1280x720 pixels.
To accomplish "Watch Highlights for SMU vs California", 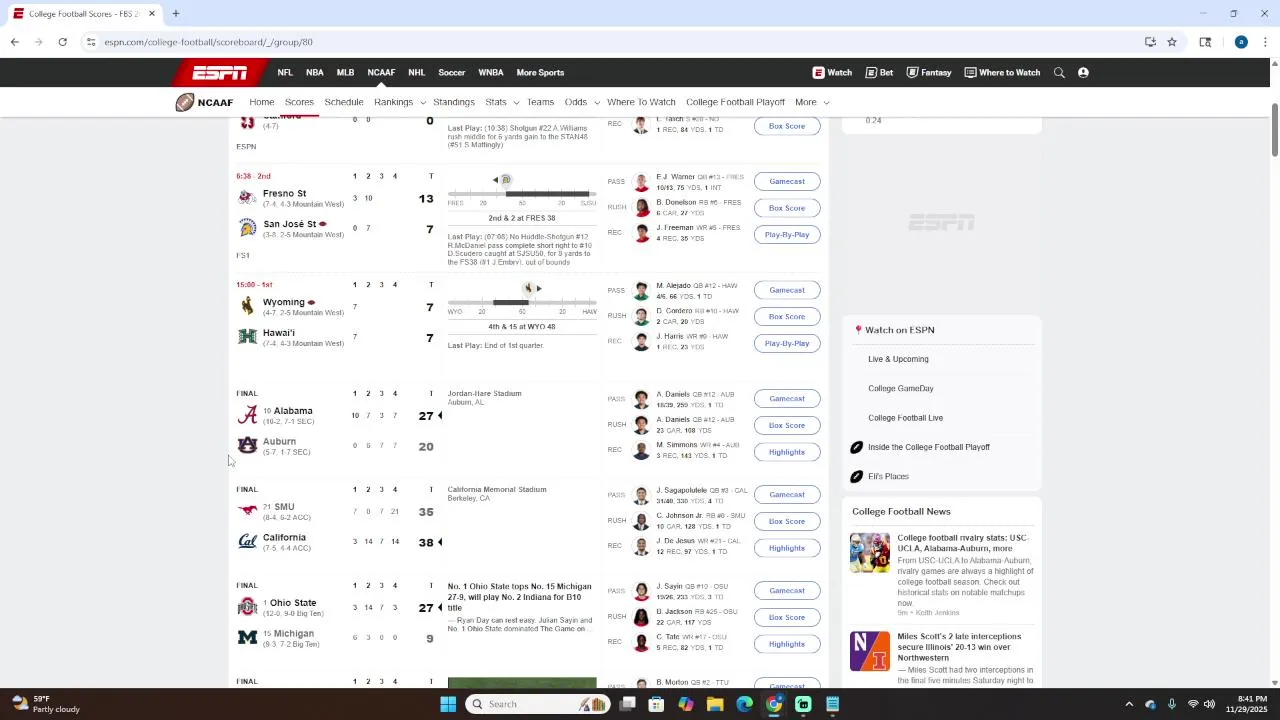I will pos(787,548).
